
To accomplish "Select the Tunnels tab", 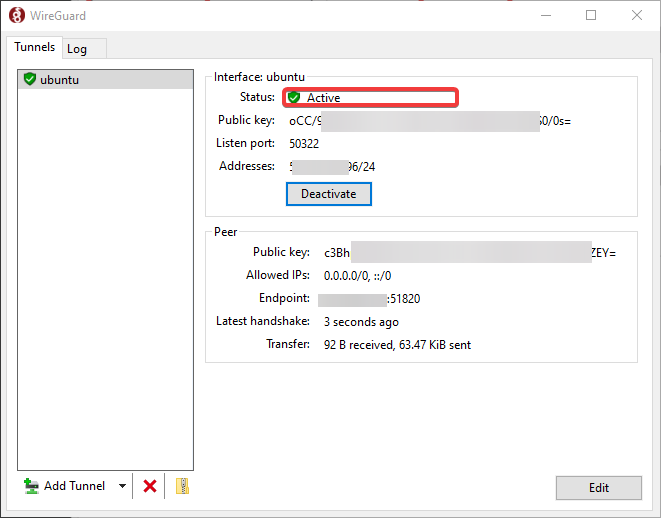I will click(35, 47).
